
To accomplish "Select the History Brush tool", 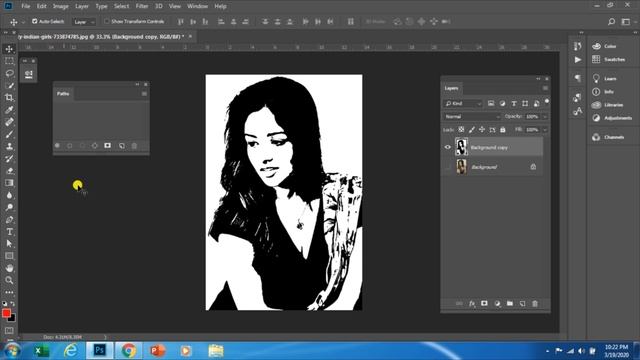I will coord(9,159).
